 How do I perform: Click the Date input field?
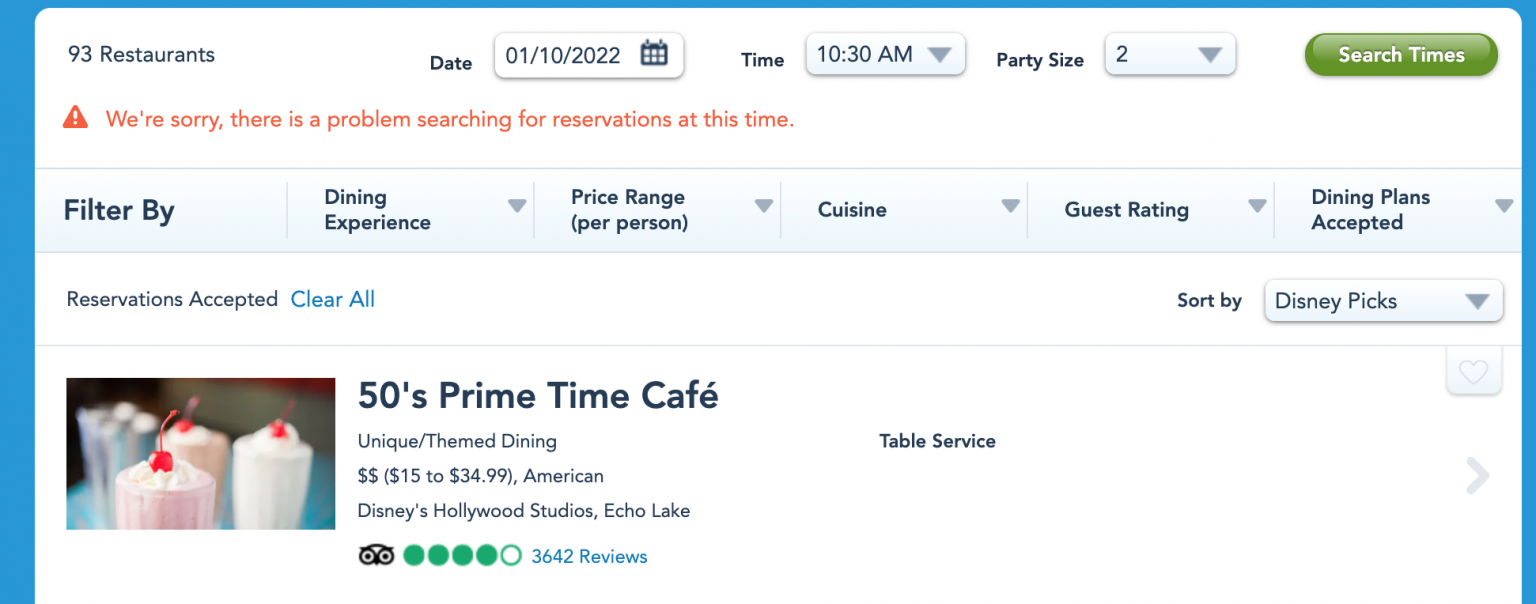coord(564,55)
